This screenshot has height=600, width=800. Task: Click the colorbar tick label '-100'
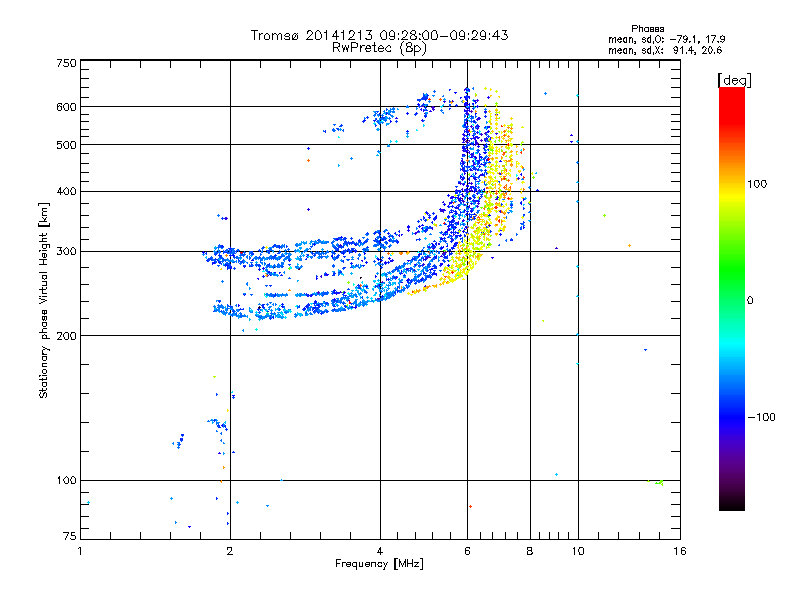point(761,417)
